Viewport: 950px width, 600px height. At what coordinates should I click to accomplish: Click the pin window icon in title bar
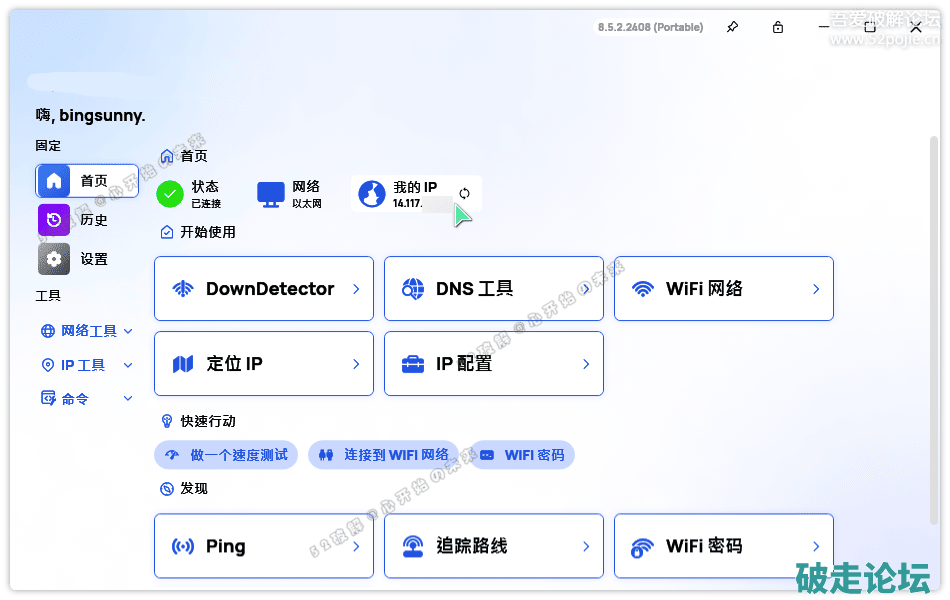732,27
